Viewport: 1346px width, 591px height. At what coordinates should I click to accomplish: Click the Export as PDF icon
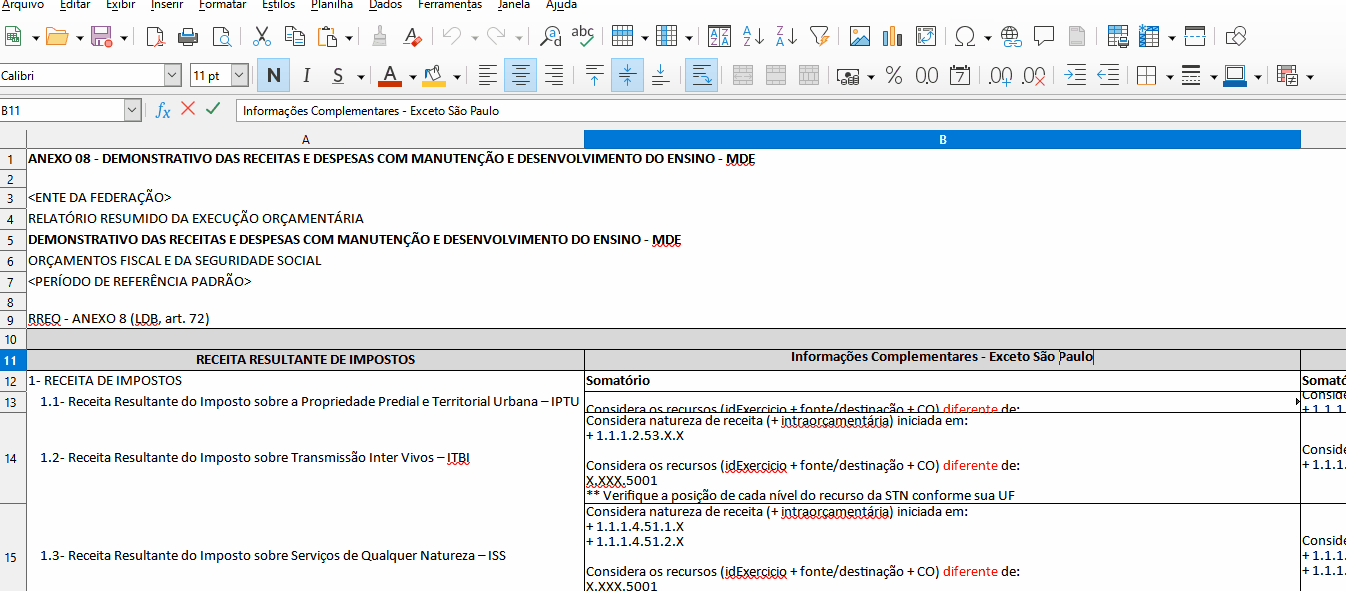155,37
